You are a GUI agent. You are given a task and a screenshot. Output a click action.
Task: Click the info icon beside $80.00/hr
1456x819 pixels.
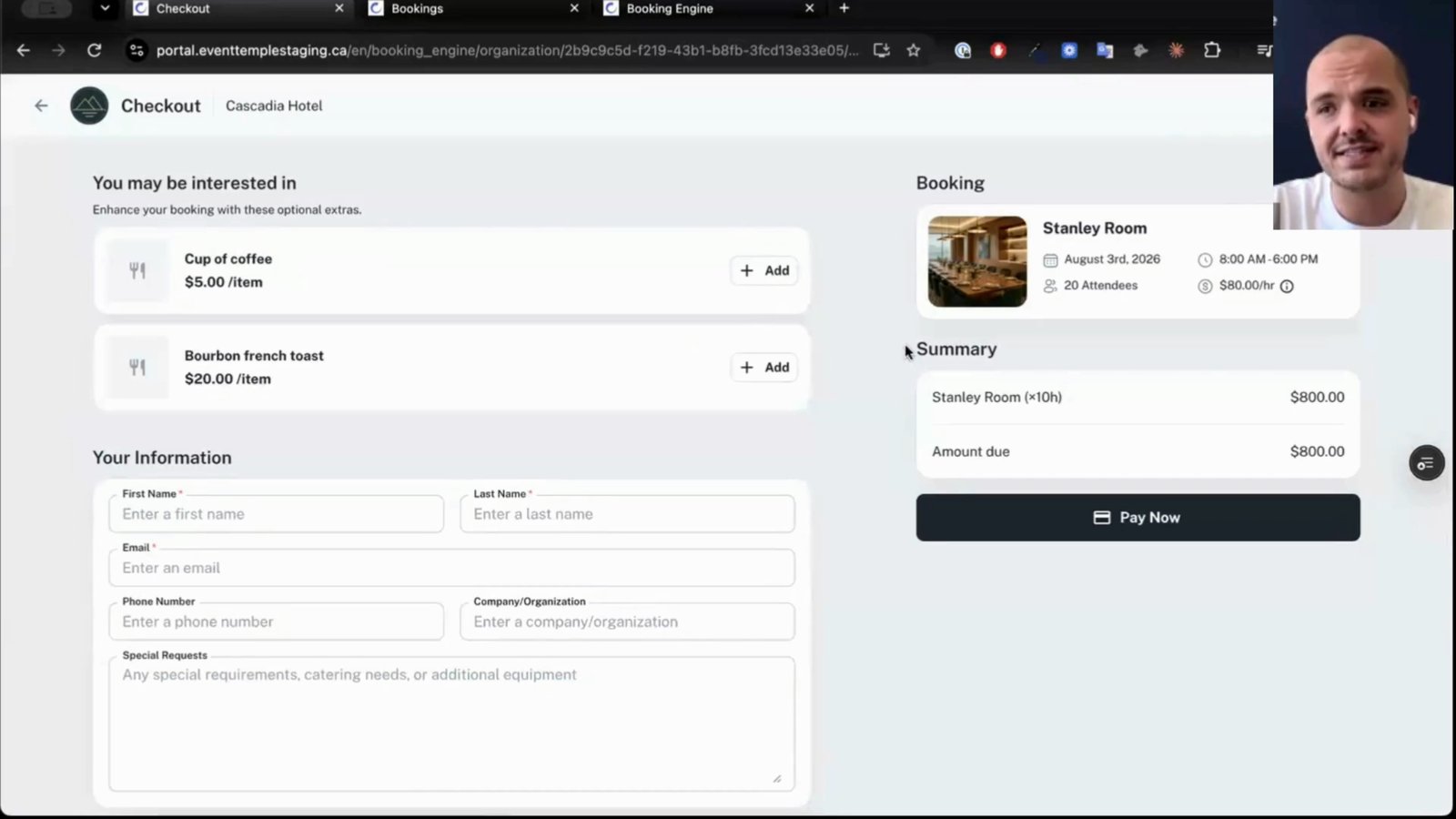(1287, 286)
